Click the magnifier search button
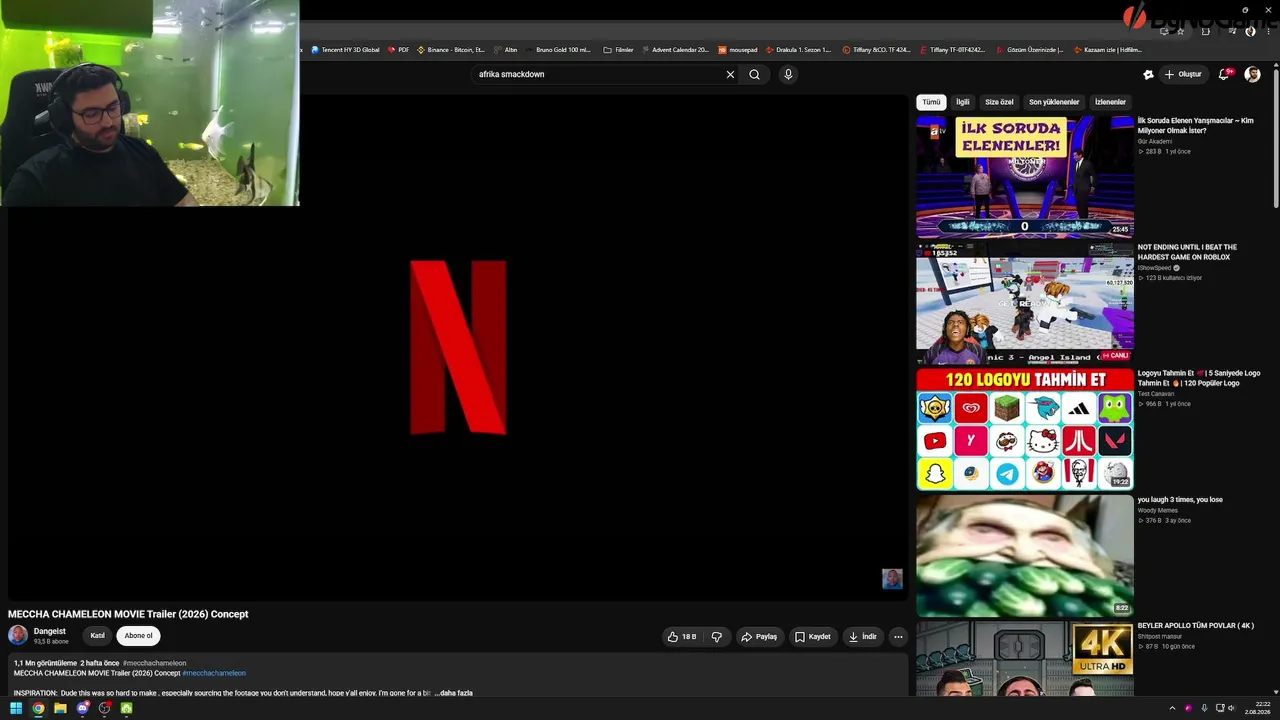 coord(754,74)
